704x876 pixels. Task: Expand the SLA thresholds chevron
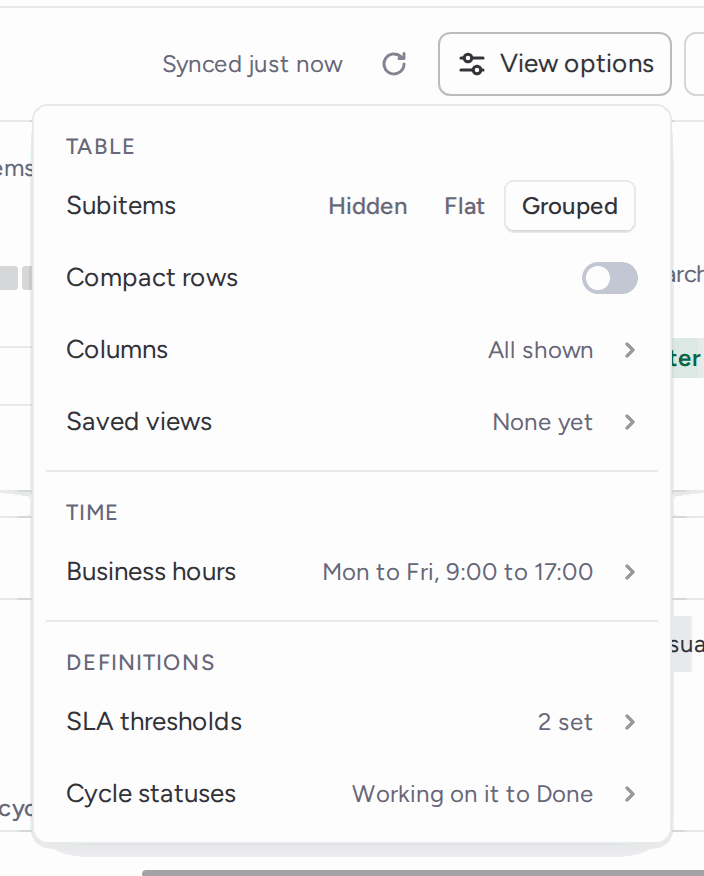[630, 722]
